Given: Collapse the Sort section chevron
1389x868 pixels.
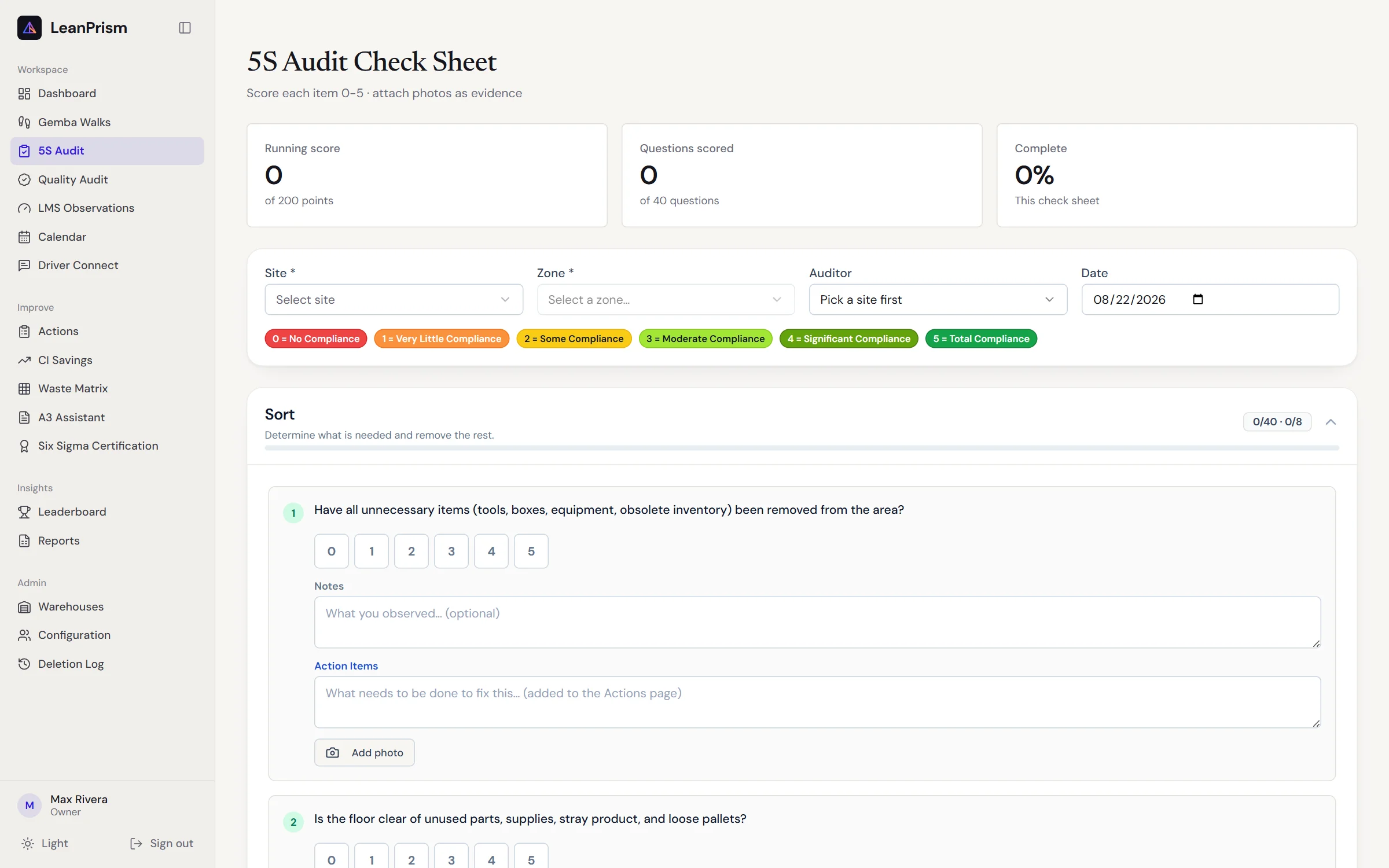Looking at the screenshot, I should click(1331, 422).
